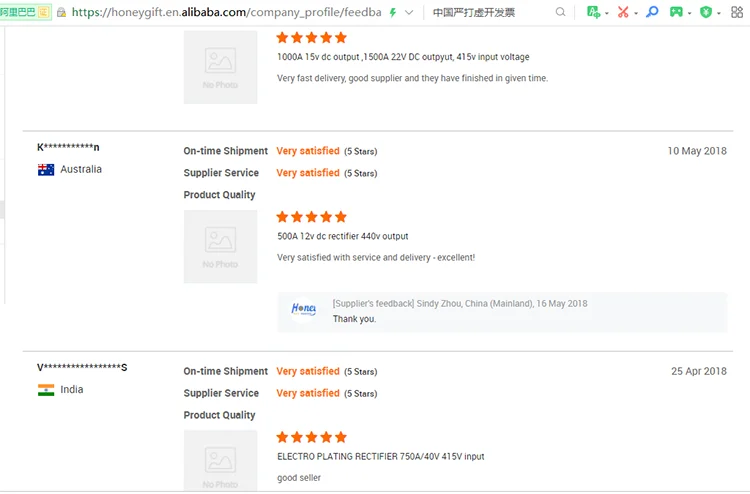
Task: Click the padlock site security icon
Action: [62, 12]
